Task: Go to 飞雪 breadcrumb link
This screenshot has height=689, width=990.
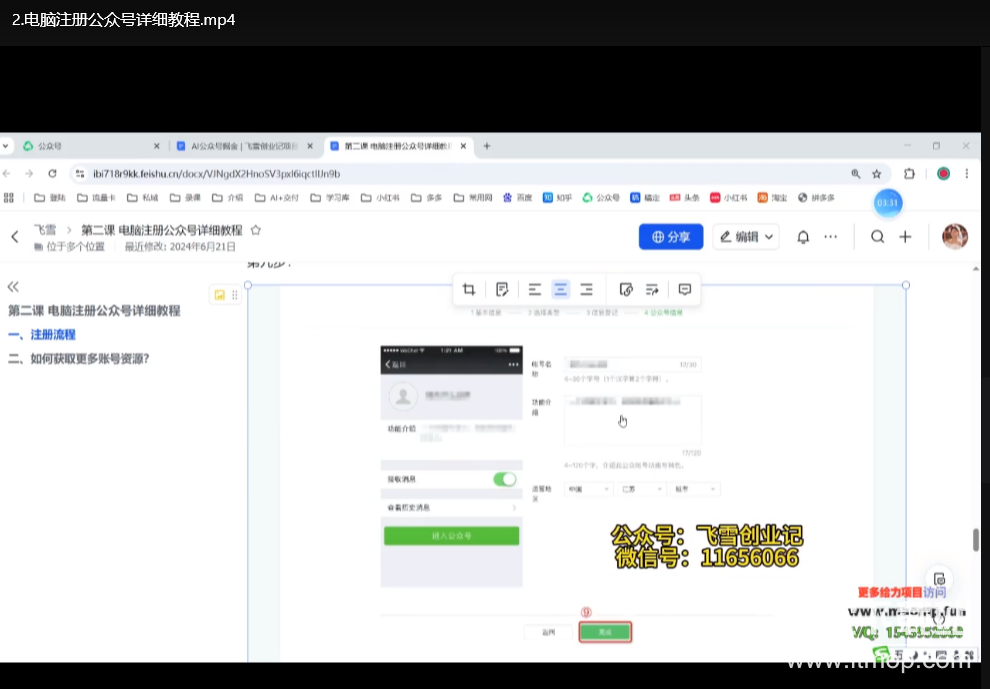Action: click(45, 230)
